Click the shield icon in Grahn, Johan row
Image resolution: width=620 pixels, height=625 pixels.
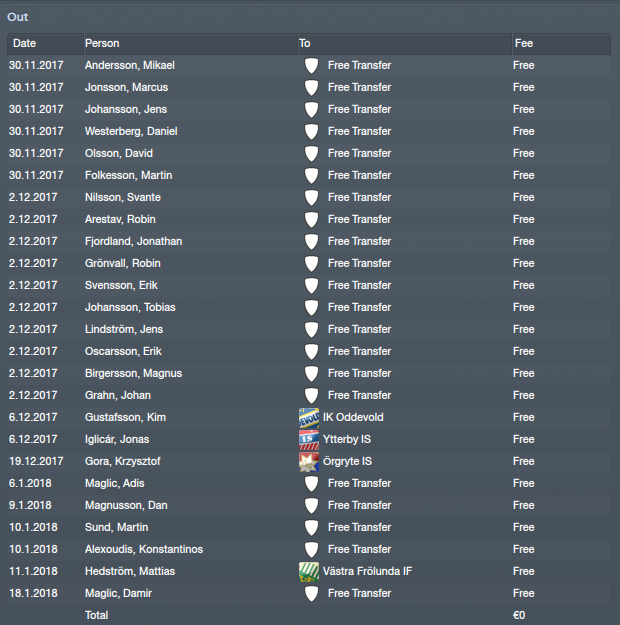click(x=311, y=396)
